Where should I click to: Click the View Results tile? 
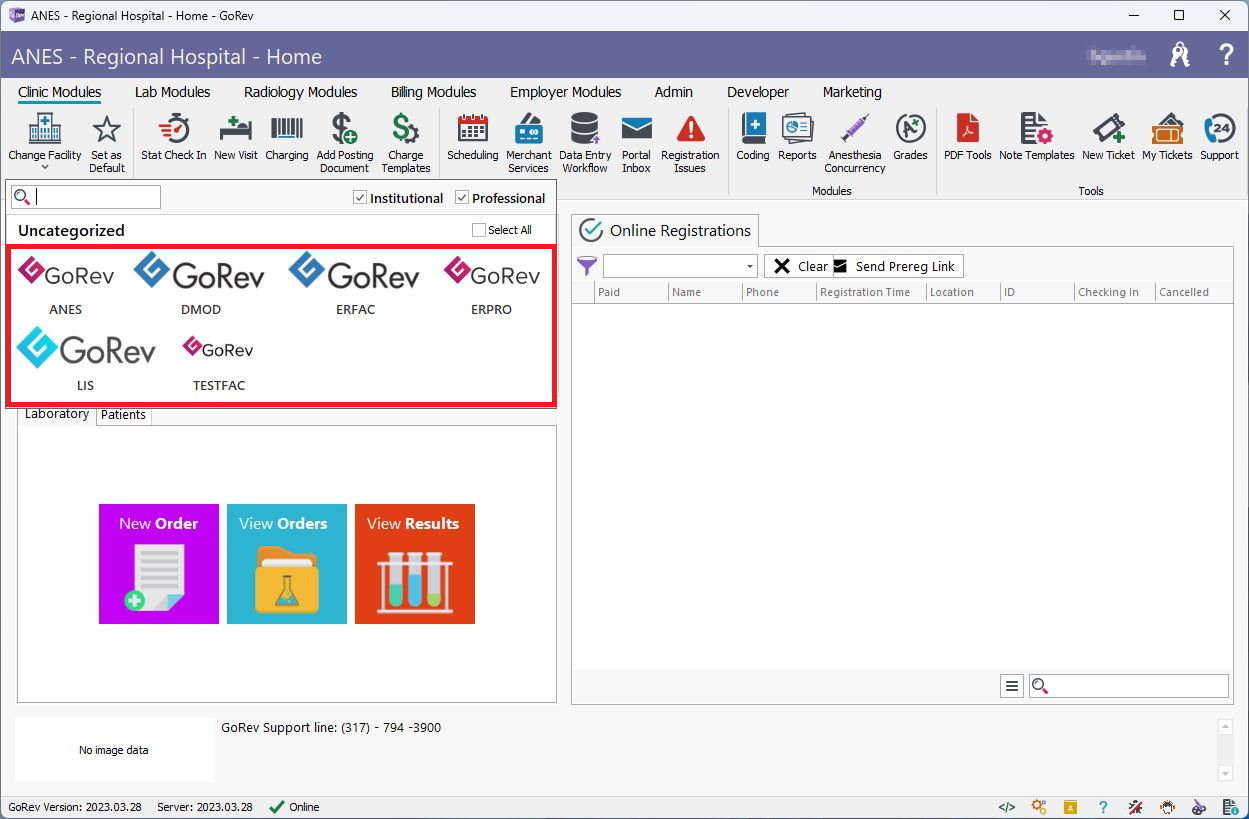[415, 564]
